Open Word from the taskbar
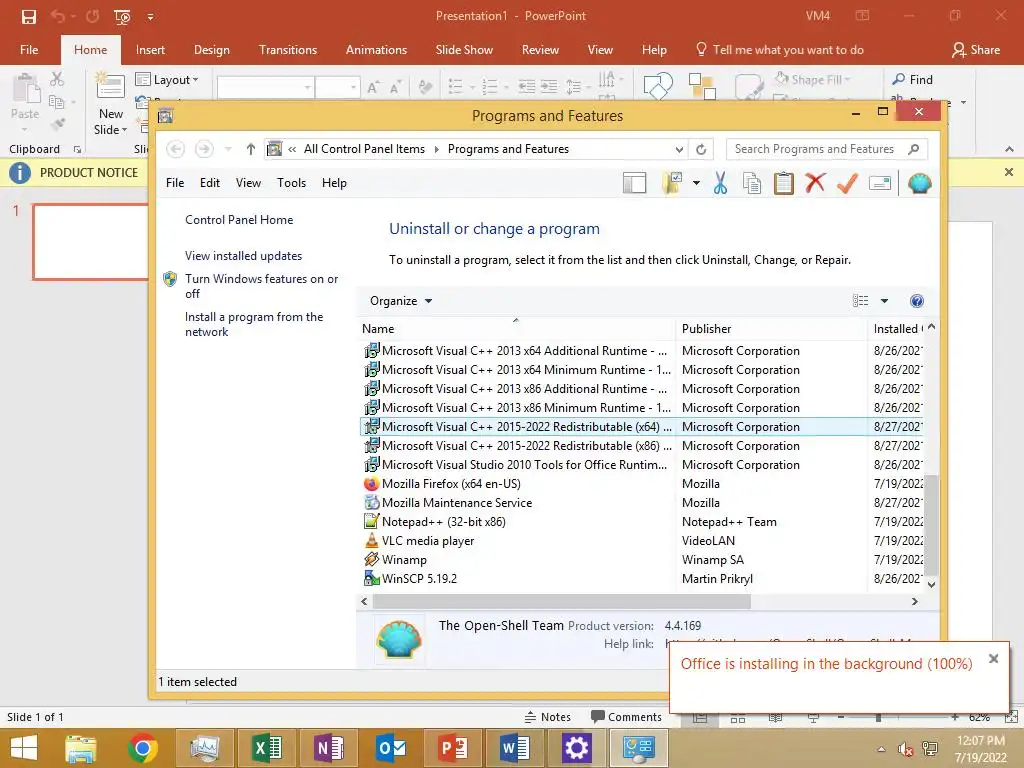1024x768 pixels. point(515,748)
